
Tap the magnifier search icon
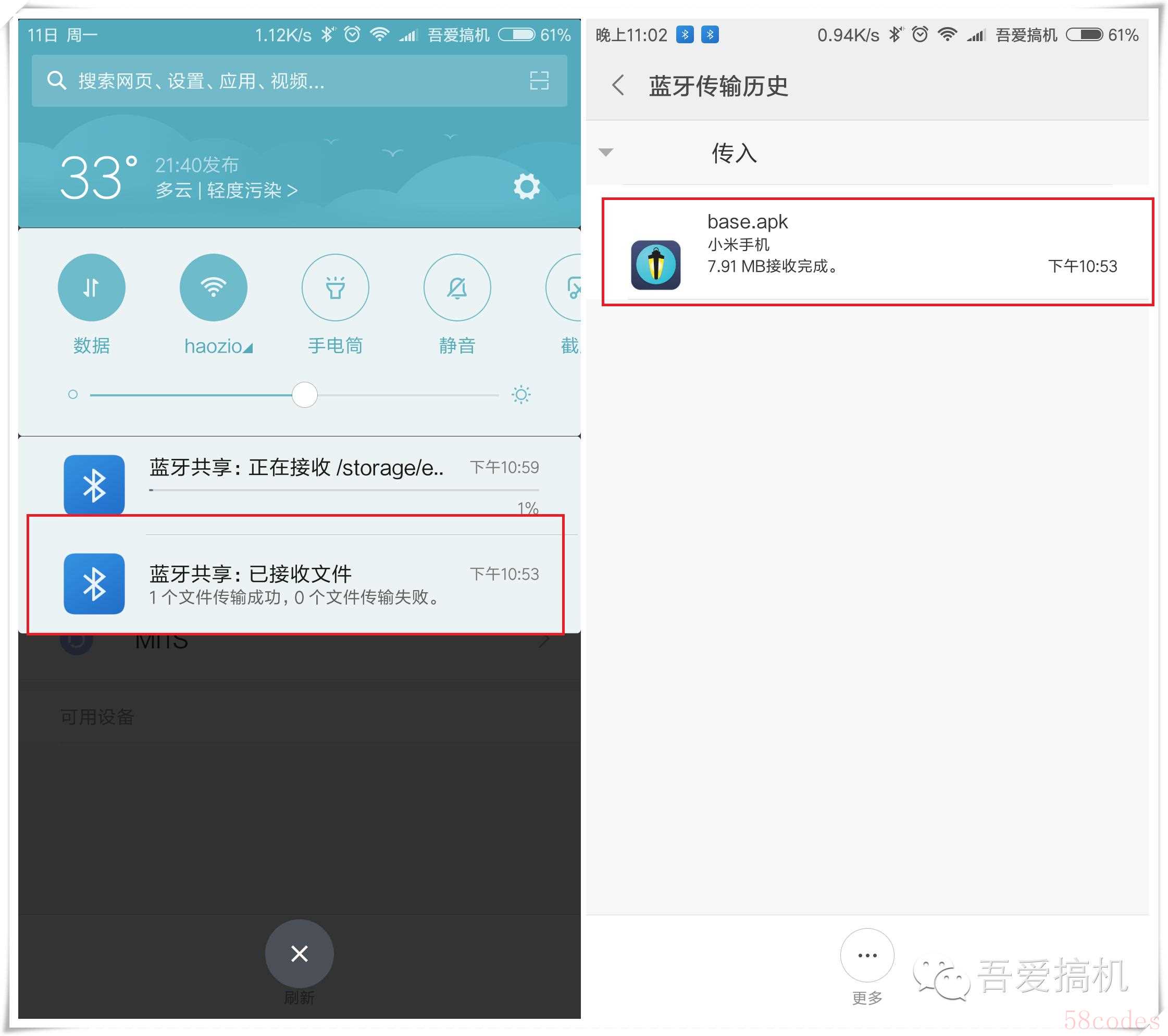[x=56, y=81]
